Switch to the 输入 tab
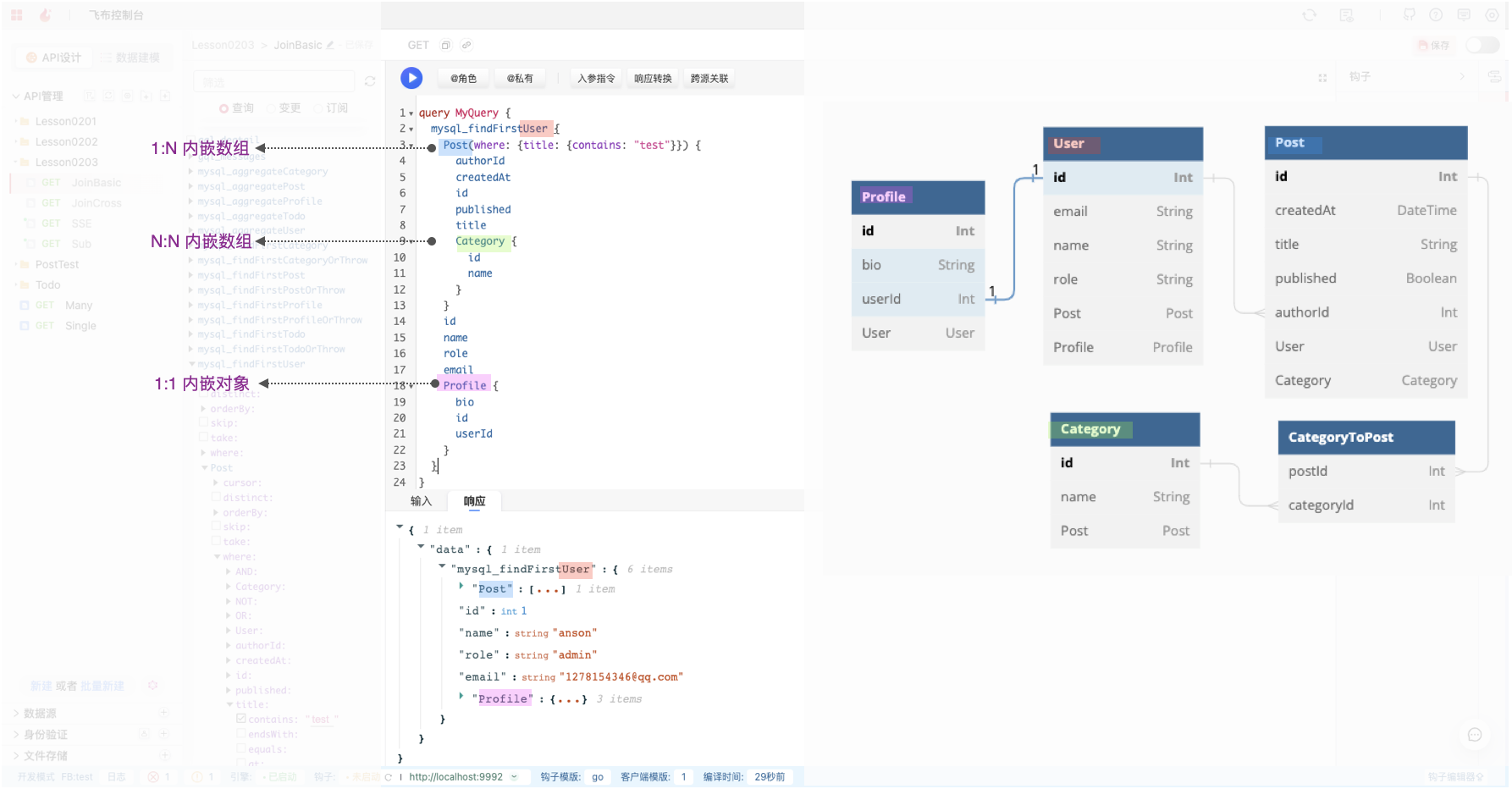 (421, 501)
